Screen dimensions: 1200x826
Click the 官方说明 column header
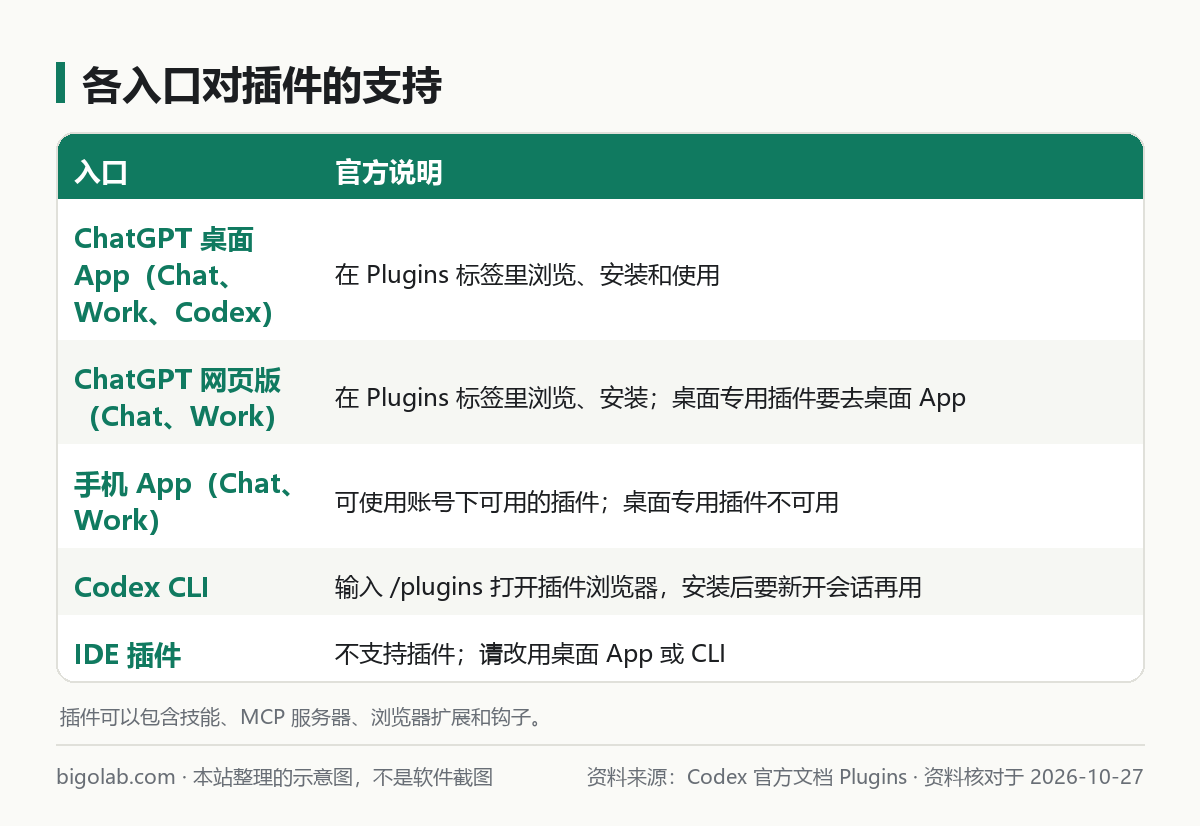pos(388,173)
